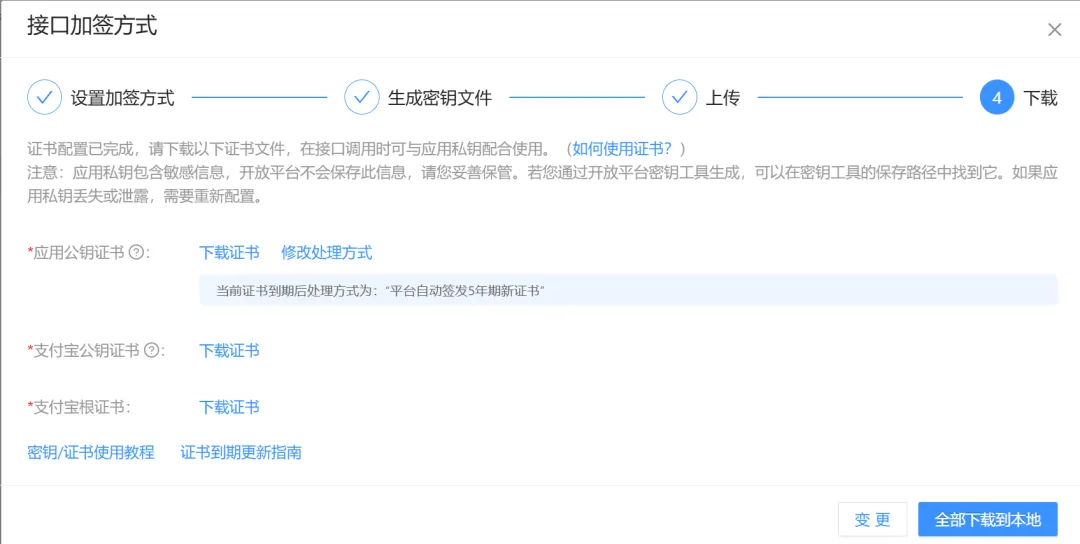
Task: Click the step 4 number circle
Action: coord(997,98)
